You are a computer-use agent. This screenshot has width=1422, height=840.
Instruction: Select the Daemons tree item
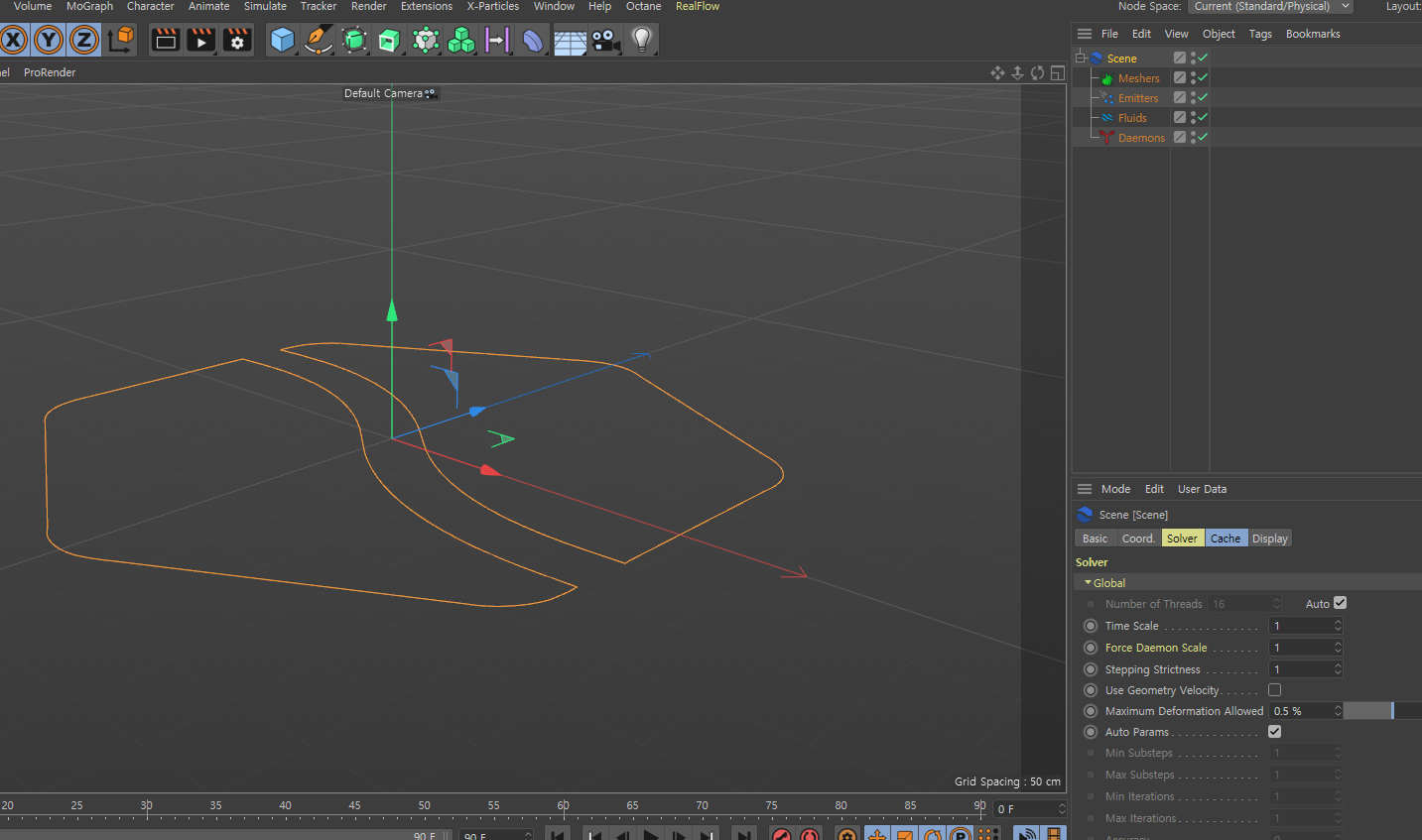pyautogui.click(x=1141, y=138)
